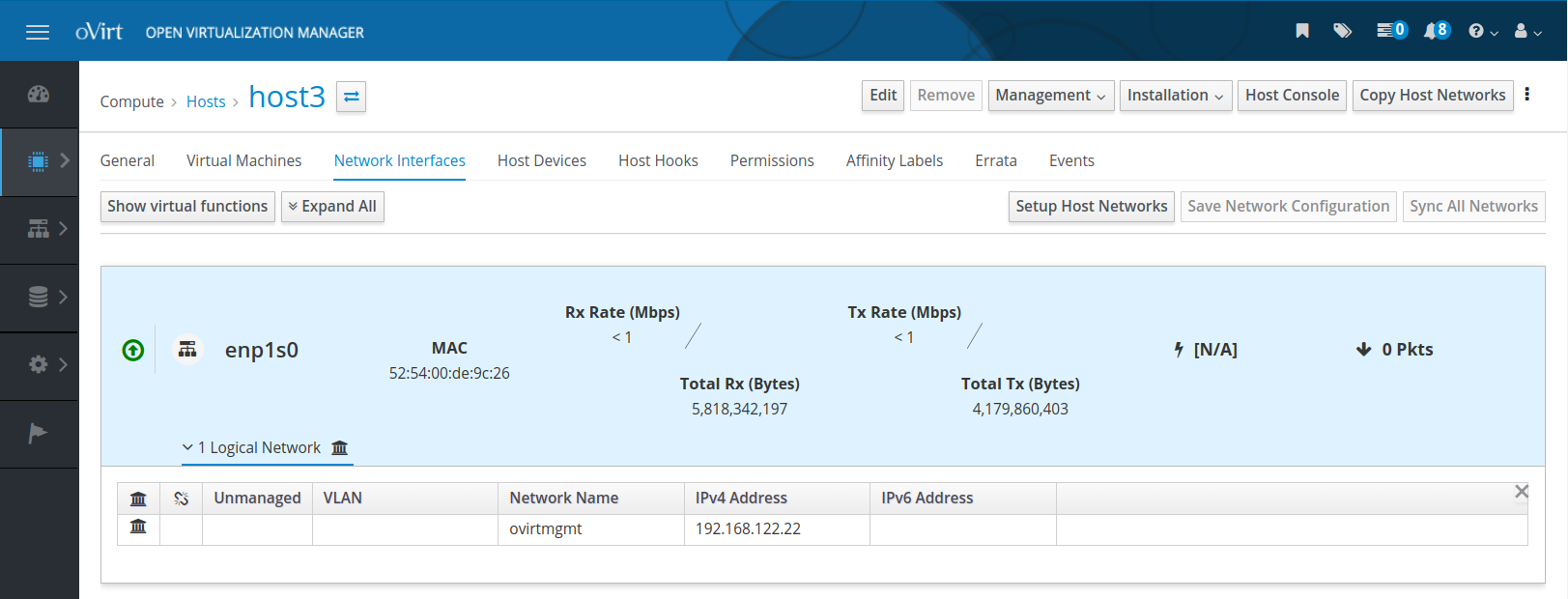Switch to the Virtual Machines tab

(x=243, y=161)
